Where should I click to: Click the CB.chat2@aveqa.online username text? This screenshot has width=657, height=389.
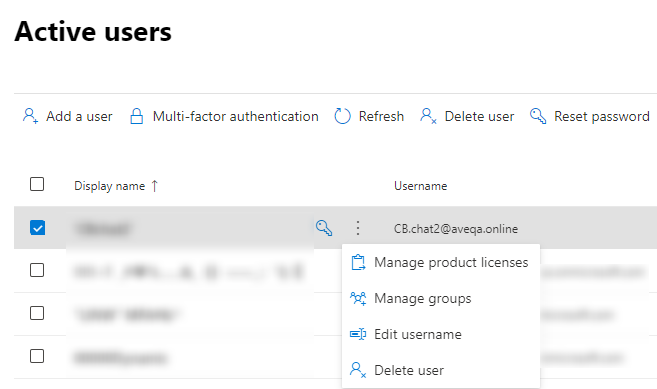tap(456, 228)
